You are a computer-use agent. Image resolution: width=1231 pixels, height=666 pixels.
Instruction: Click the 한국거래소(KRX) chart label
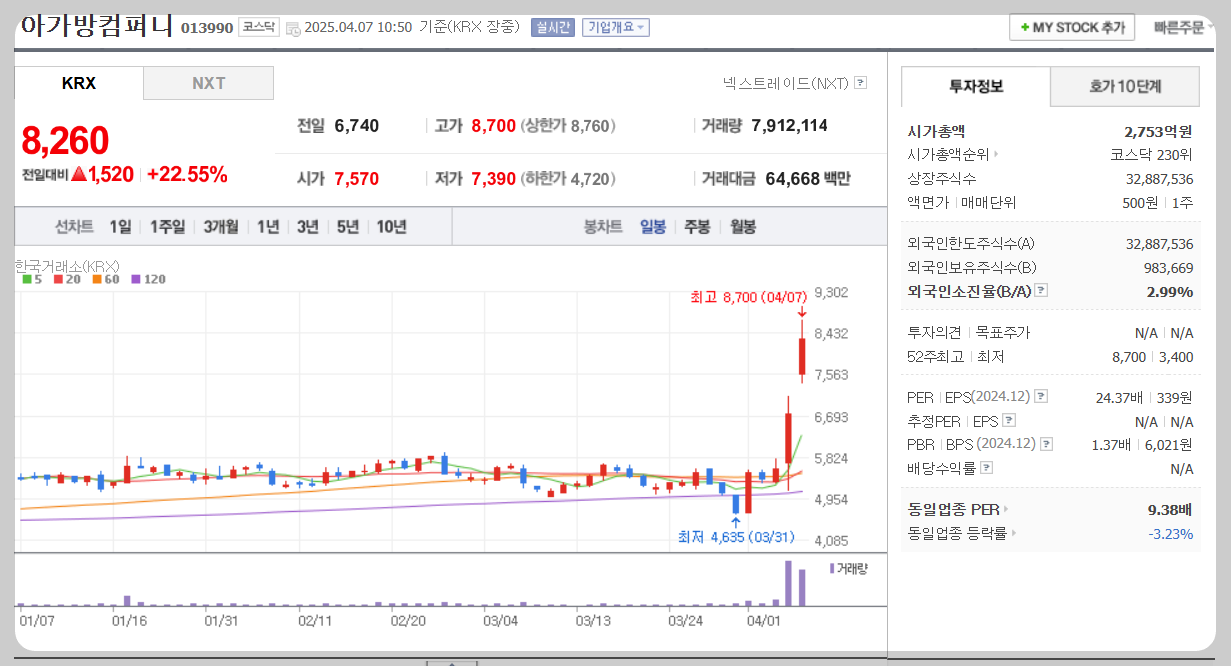pyautogui.click(x=67, y=266)
